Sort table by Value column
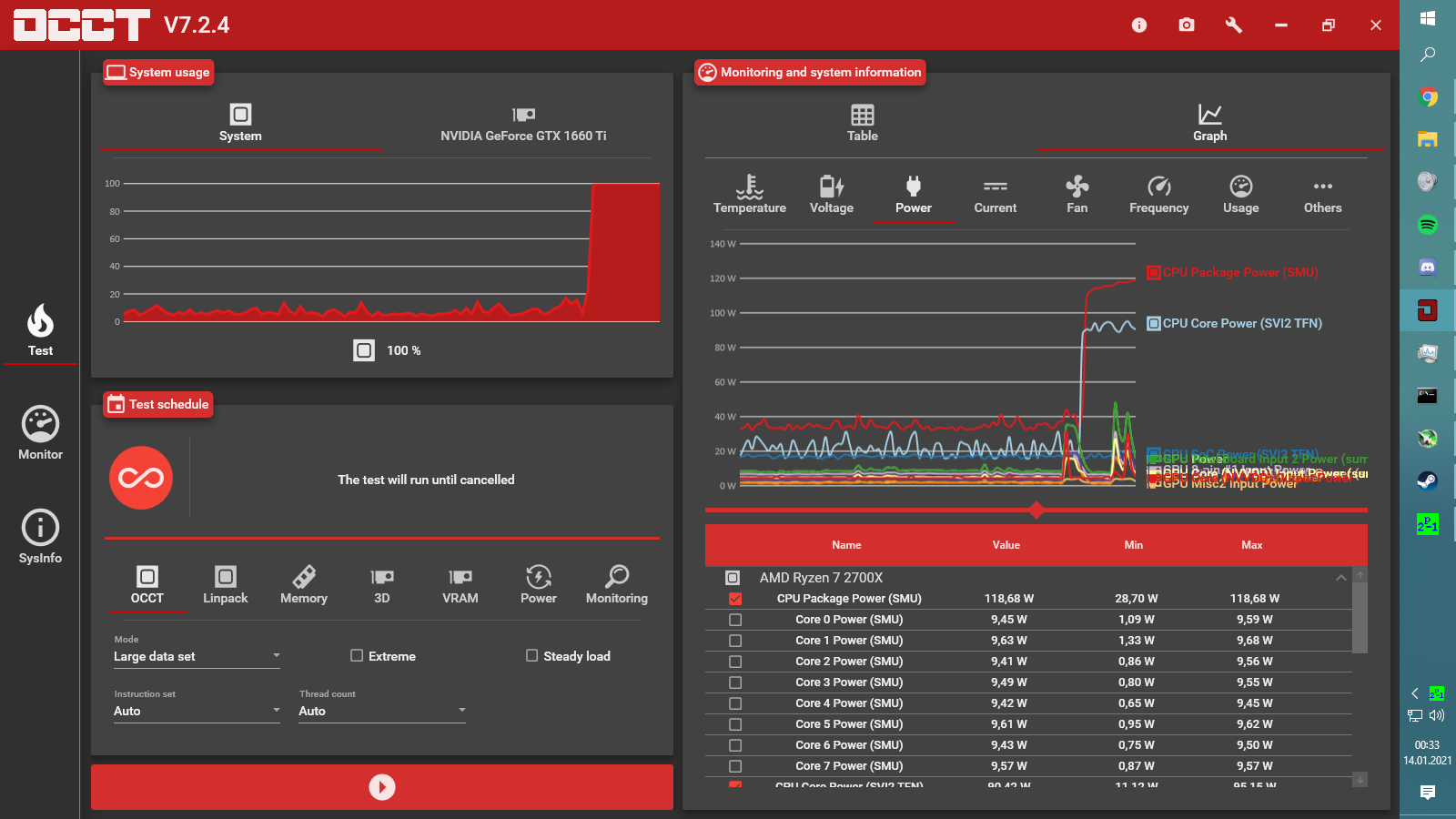Image resolution: width=1456 pixels, height=819 pixels. (x=1006, y=545)
